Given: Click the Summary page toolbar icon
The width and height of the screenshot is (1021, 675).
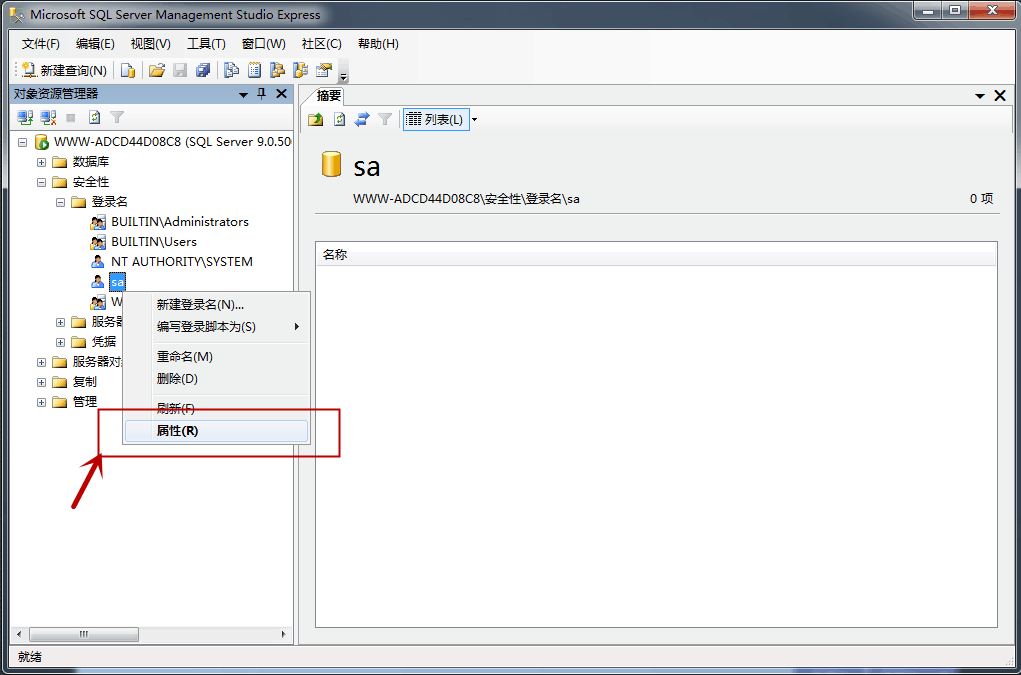Looking at the screenshot, I should 255,70.
